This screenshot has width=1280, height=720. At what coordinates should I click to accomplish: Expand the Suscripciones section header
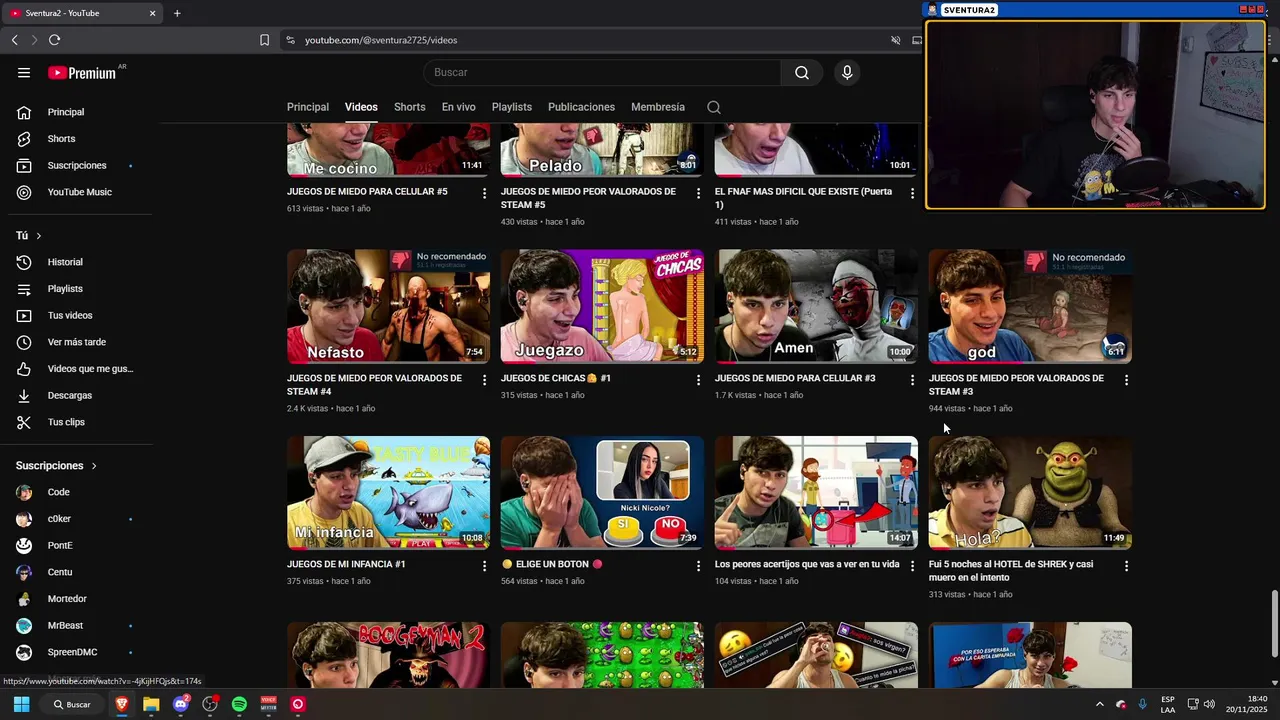57,466
